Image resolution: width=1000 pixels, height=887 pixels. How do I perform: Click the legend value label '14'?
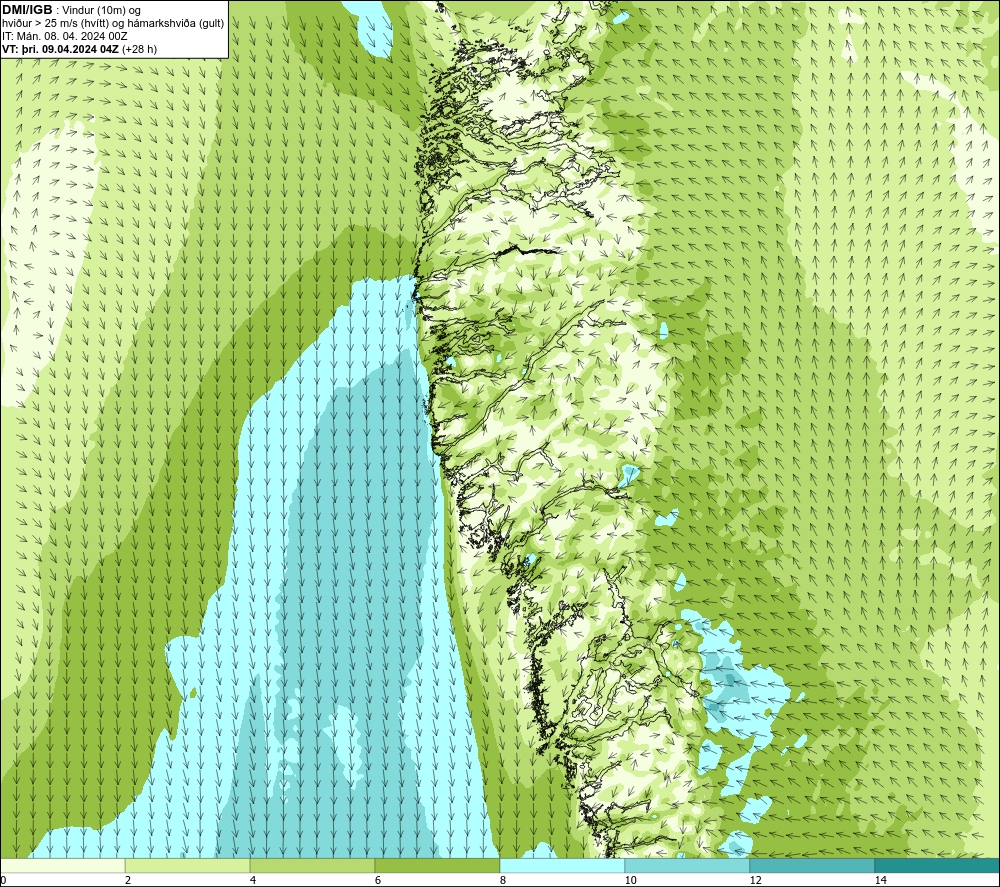880,880
